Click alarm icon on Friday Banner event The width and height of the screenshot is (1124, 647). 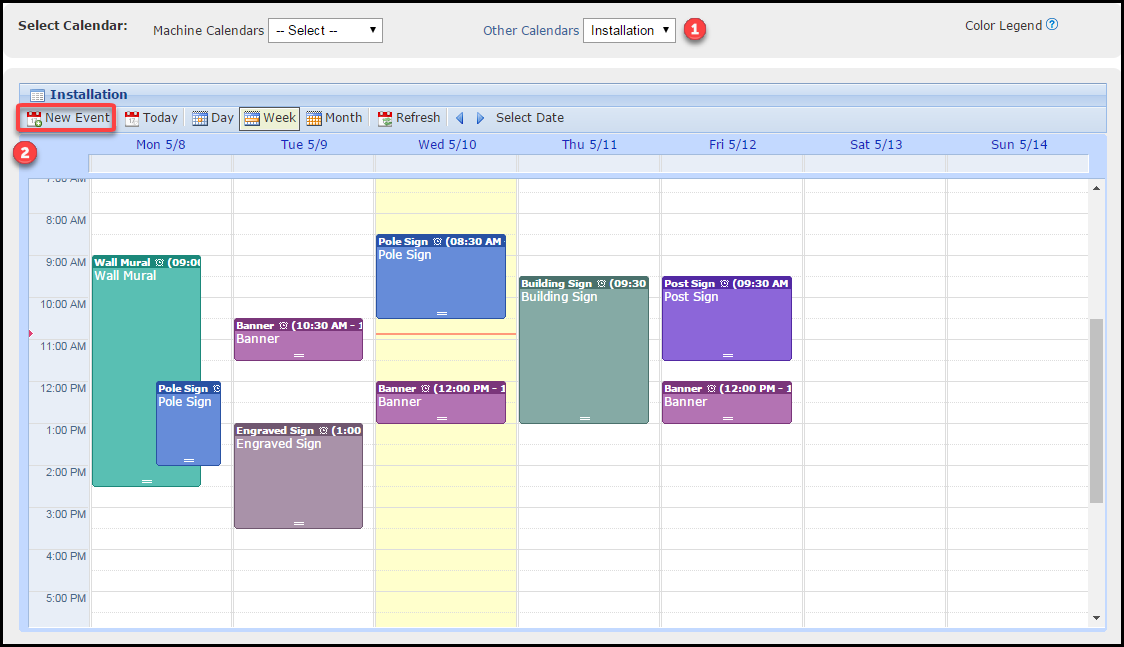tap(711, 389)
